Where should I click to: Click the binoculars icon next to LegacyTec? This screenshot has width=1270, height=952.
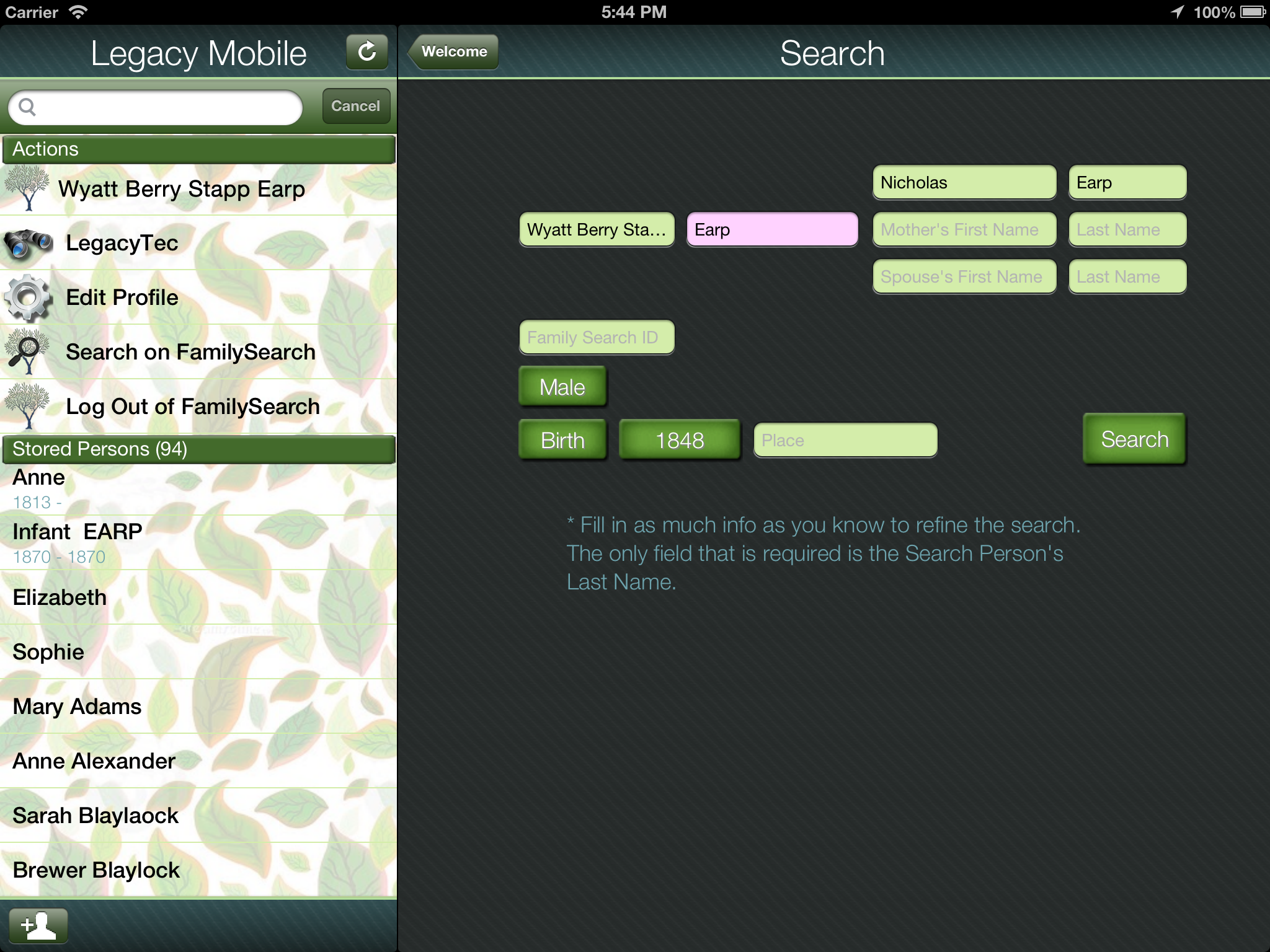tap(28, 243)
